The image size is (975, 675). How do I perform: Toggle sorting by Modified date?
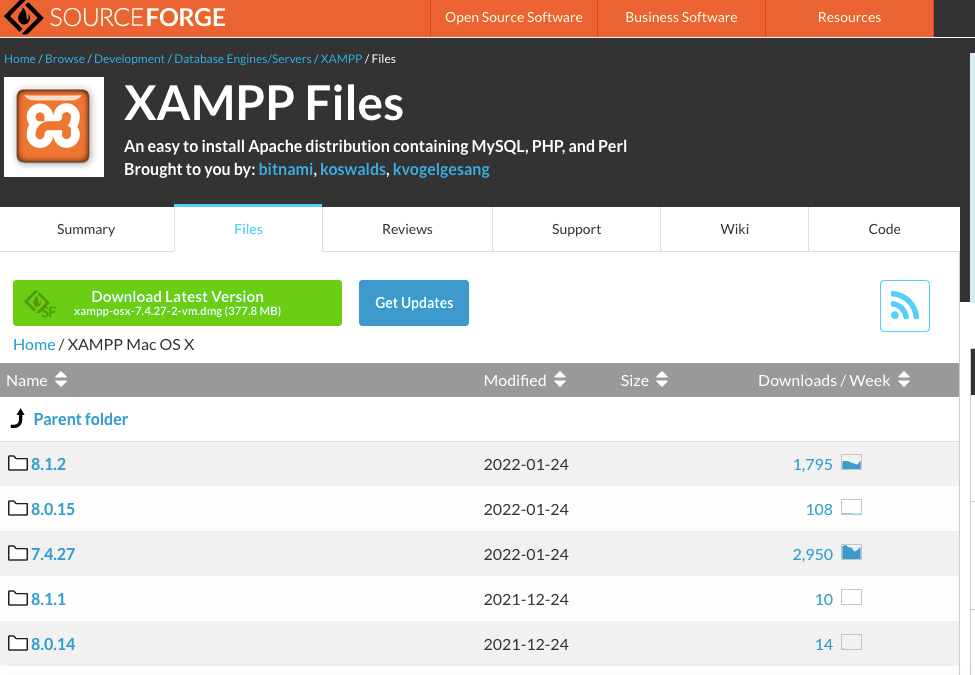tap(560, 380)
